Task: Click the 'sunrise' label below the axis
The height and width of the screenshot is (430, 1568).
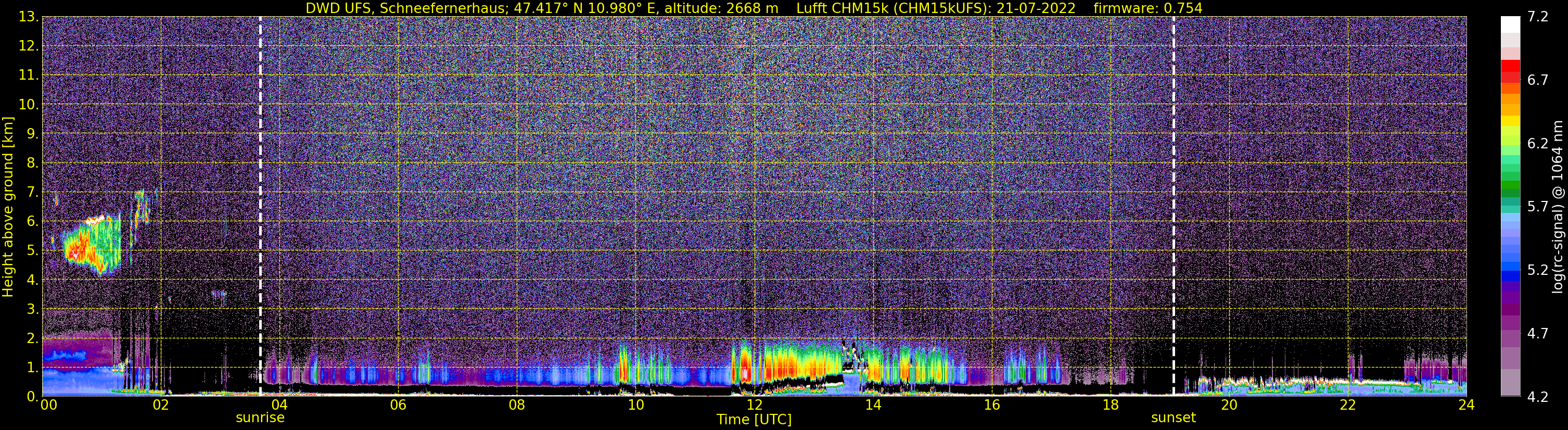Action: tap(260, 418)
